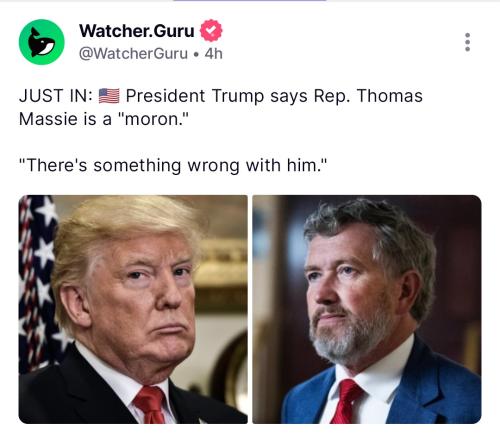500x442 pixels.
Task: Click "Thomas" in the post text
Action: [x=390, y=96]
